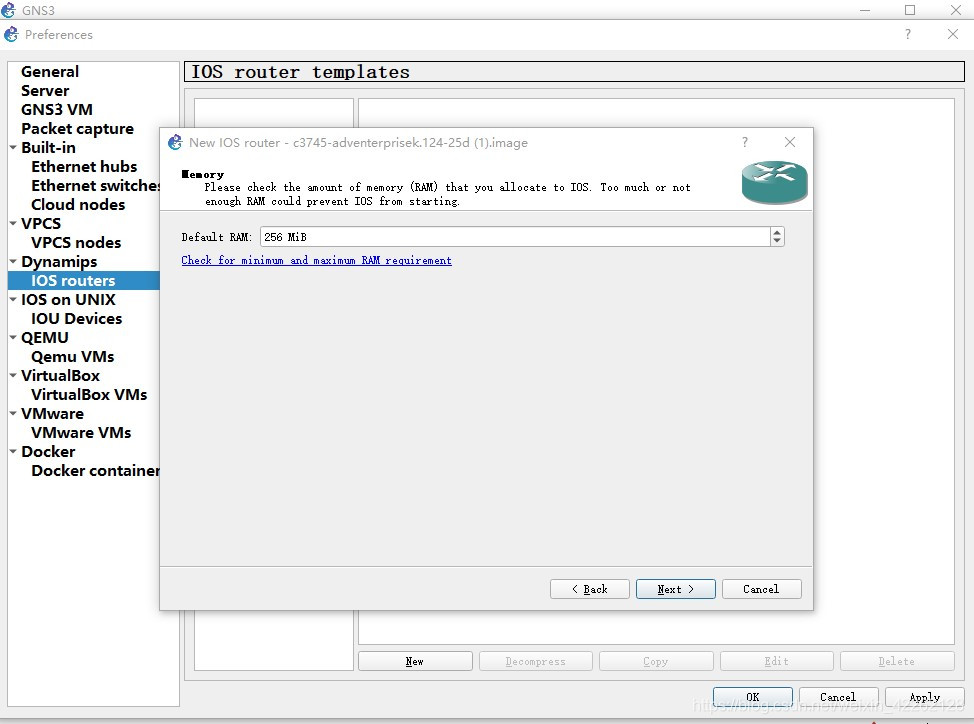Select Qemu VMs in the sidebar
974x724 pixels.
[x=73, y=356]
